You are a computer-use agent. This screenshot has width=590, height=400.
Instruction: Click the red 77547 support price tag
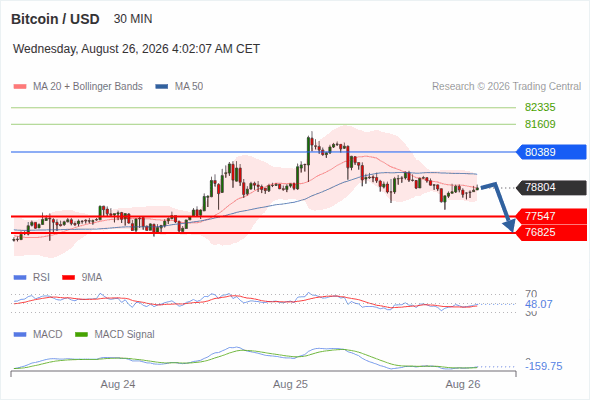point(551,216)
